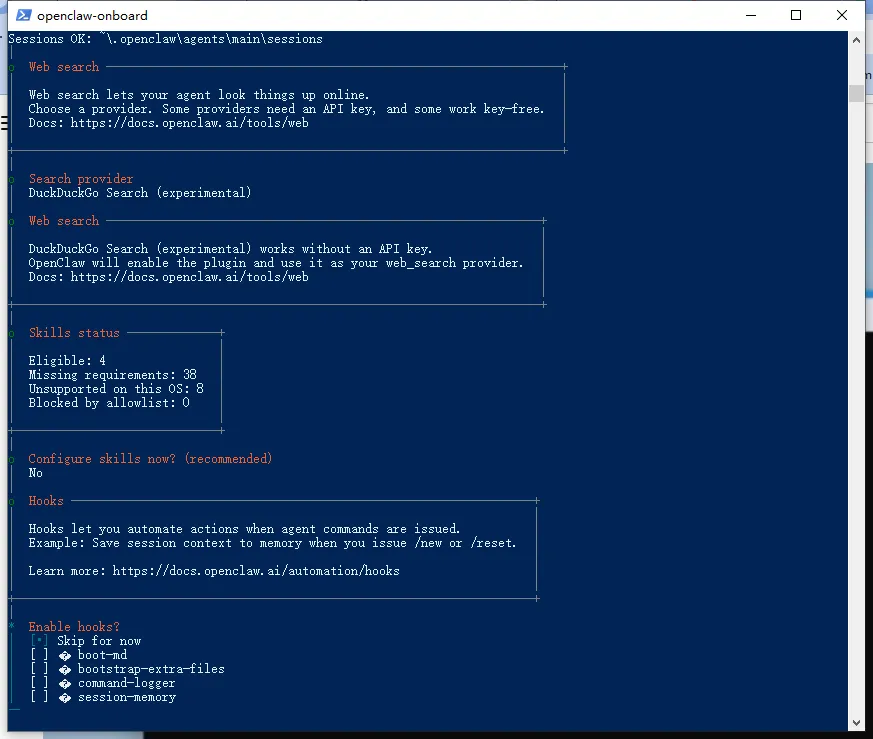Toggle the 'Skip for now' checkbox

point(40,641)
